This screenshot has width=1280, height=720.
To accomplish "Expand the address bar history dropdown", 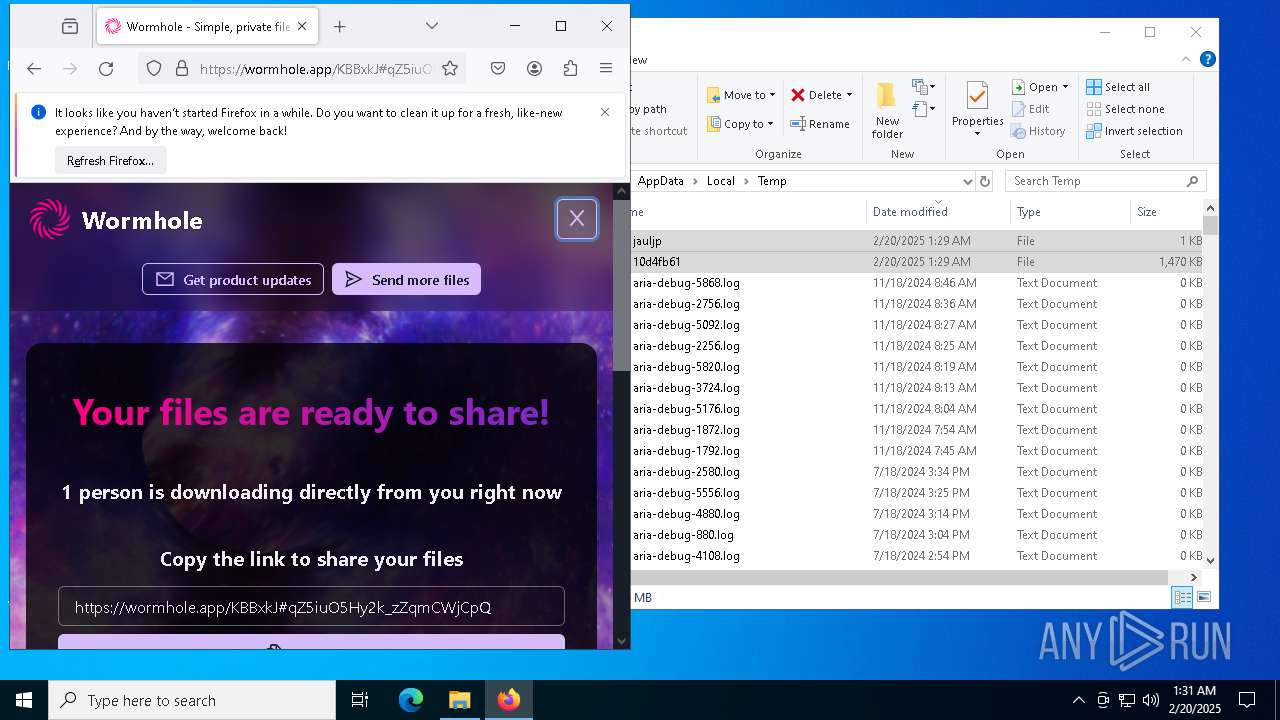I will click(x=967, y=181).
